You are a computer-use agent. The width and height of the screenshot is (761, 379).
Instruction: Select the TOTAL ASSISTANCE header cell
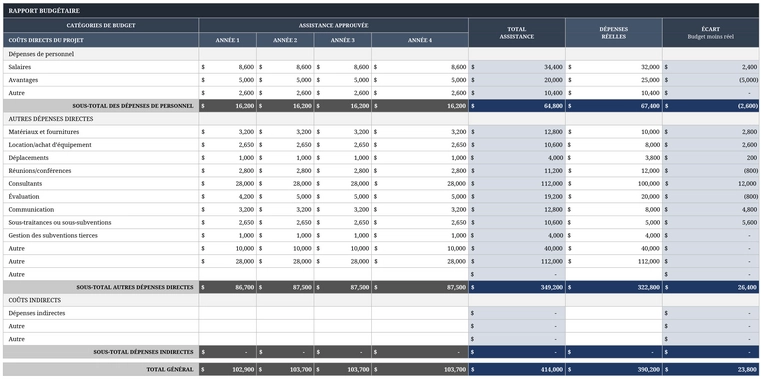[x=517, y=33]
